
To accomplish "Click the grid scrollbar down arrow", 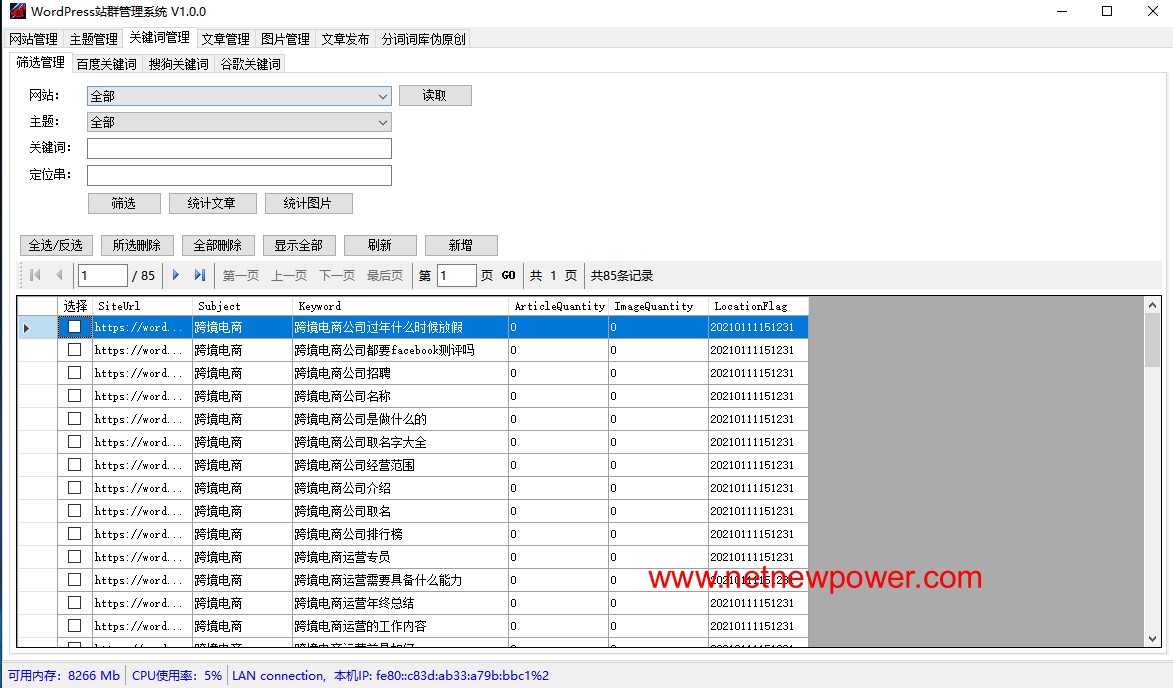I will pos(1152,639).
